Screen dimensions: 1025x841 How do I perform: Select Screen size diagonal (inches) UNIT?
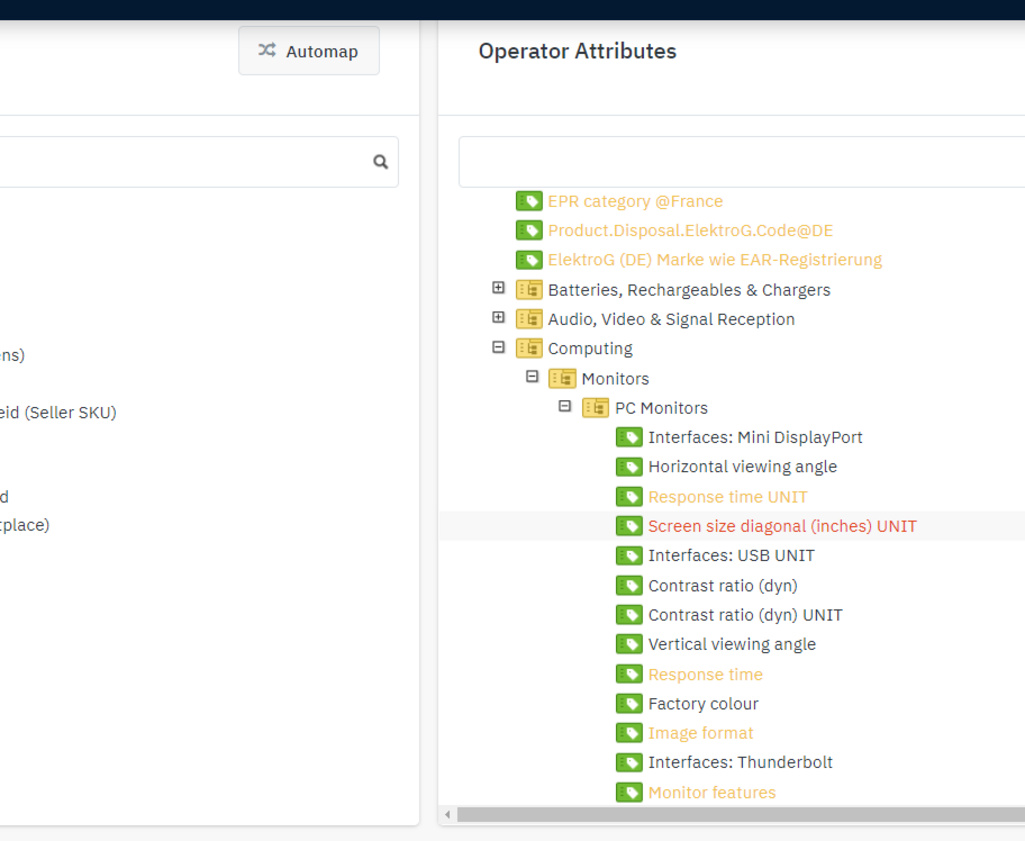(x=782, y=526)
